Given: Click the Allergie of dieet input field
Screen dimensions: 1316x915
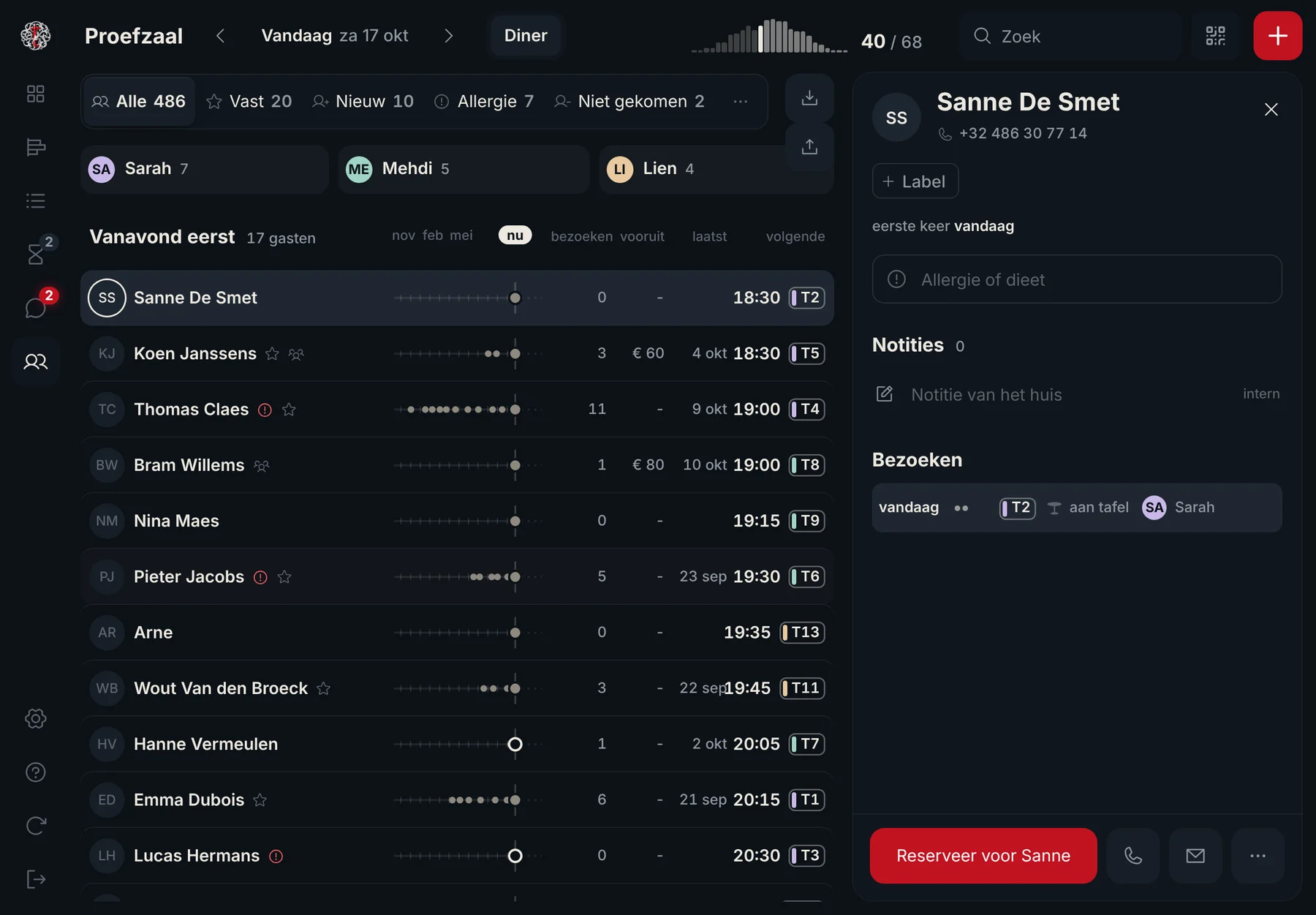Looking at the screenshot, I should [x=1076, y=279].
